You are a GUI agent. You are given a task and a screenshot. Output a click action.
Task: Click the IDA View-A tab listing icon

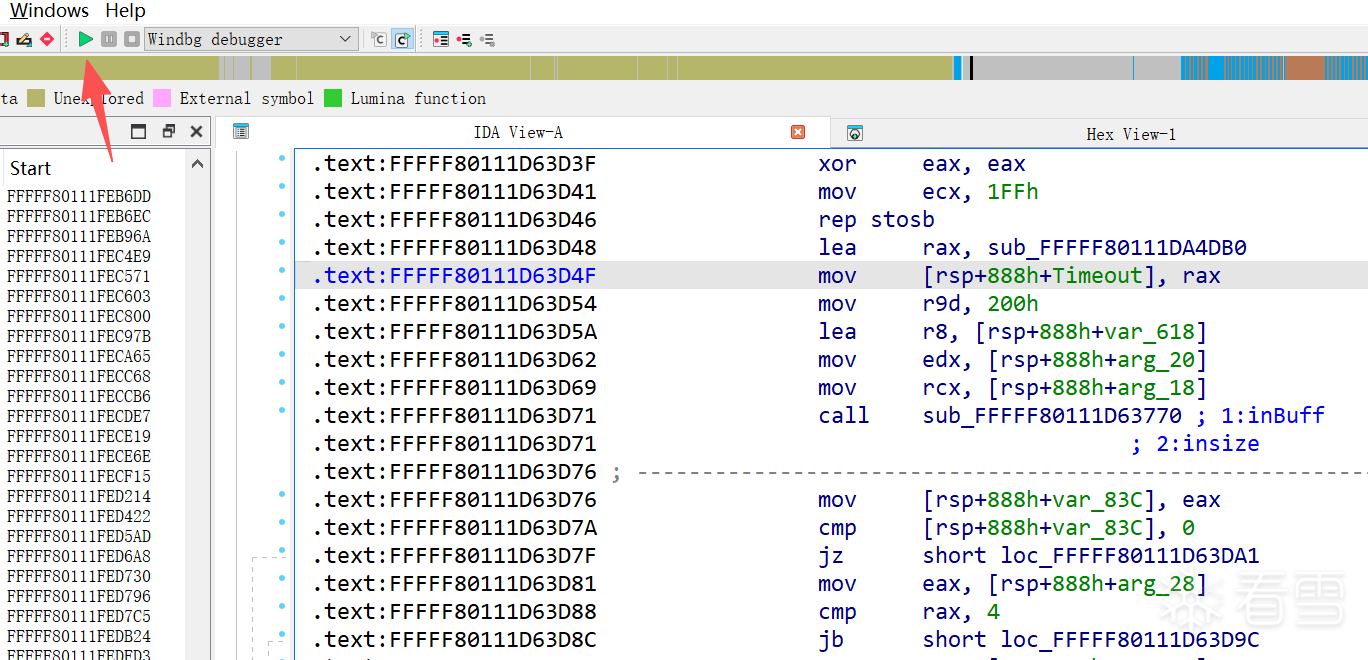pos(240,131)
